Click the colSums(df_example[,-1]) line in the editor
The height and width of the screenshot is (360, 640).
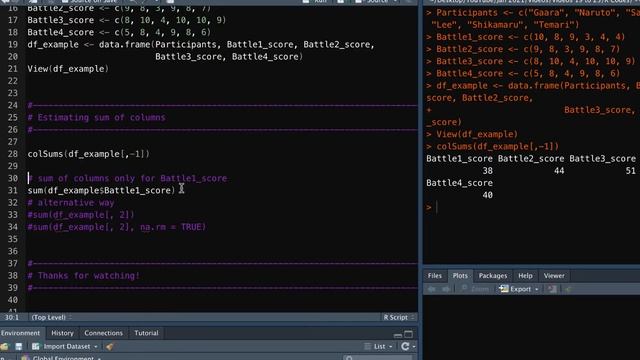pyautogui.click(x=89, y=154)
